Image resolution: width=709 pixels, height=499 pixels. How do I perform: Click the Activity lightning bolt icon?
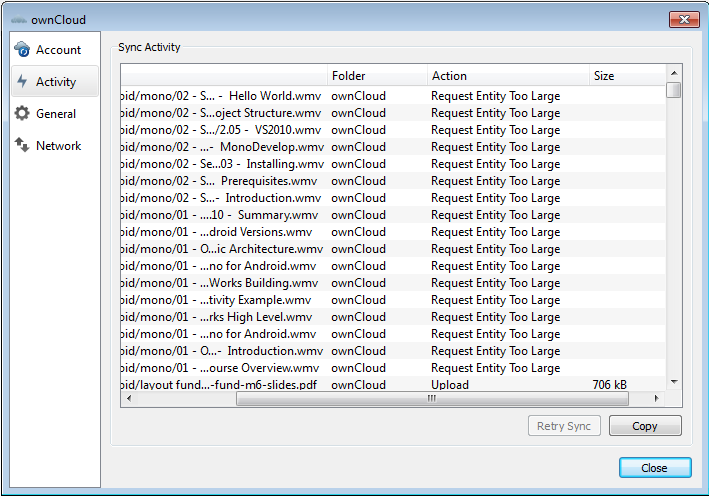point(22,82)
